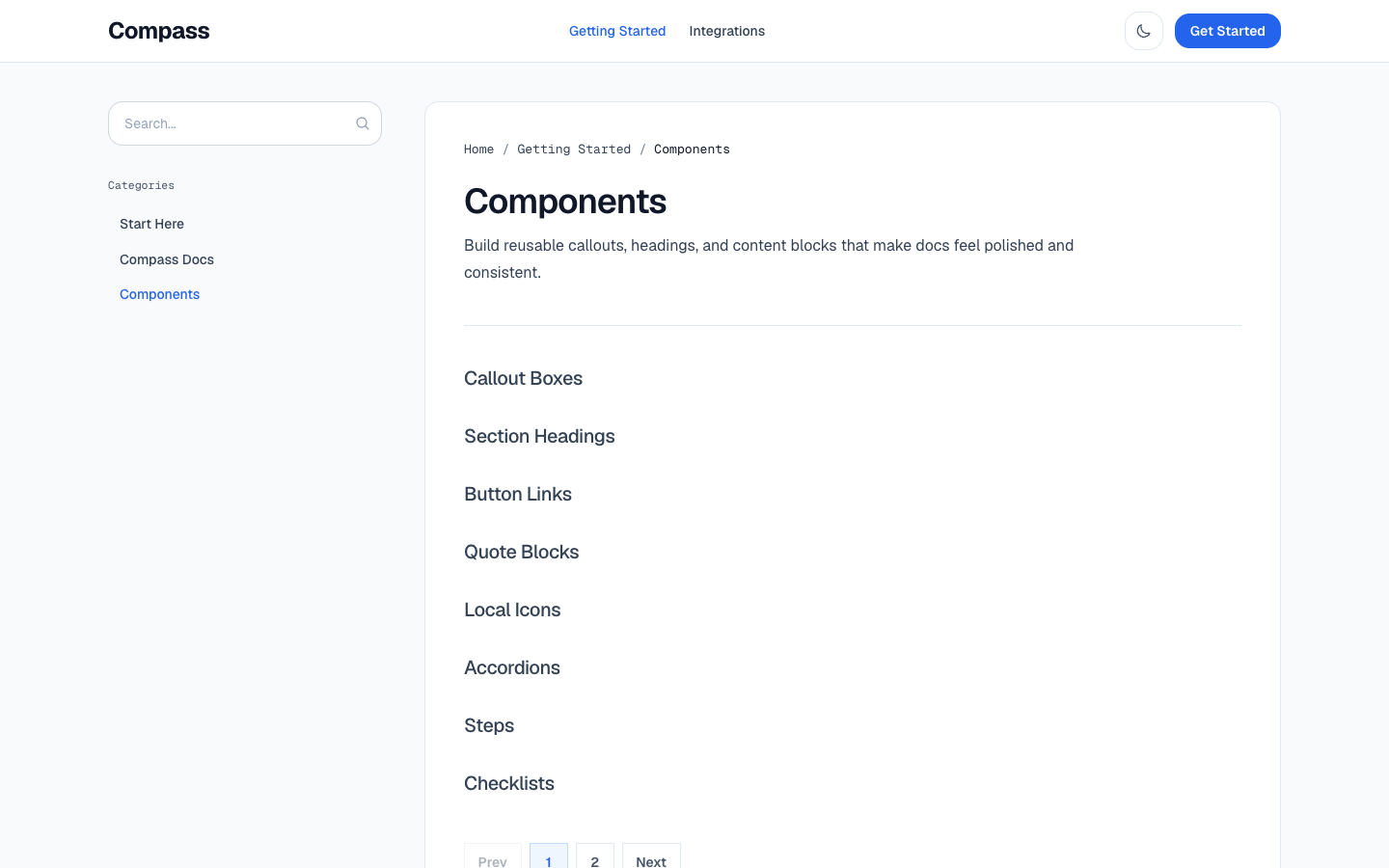Image resolution: width=1389 pixels, height=868 pixels.
Task: Toggle dark mode with the moon icon
Action: pos(1144,31)
